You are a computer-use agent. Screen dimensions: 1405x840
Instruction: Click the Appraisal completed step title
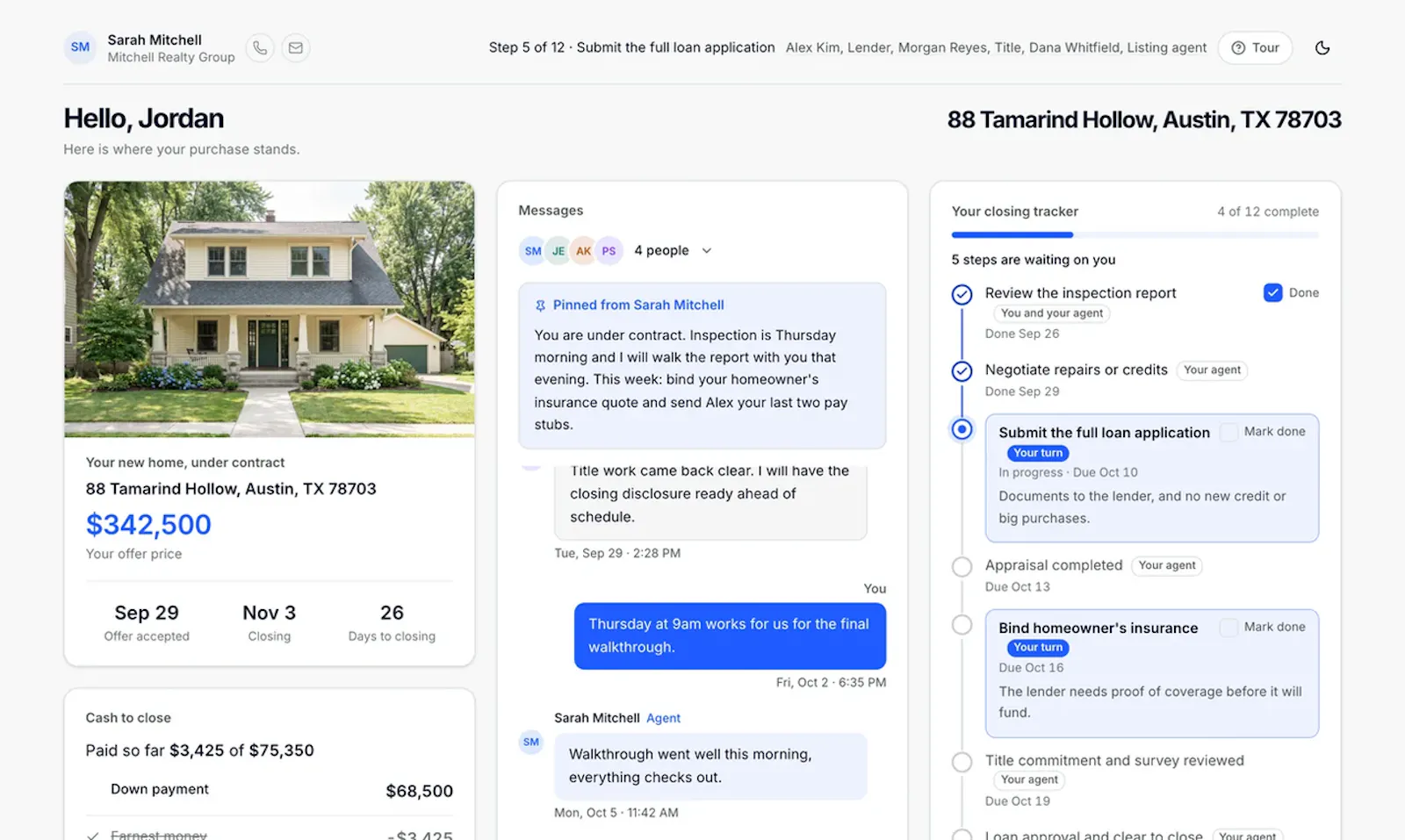[1054, 565]
